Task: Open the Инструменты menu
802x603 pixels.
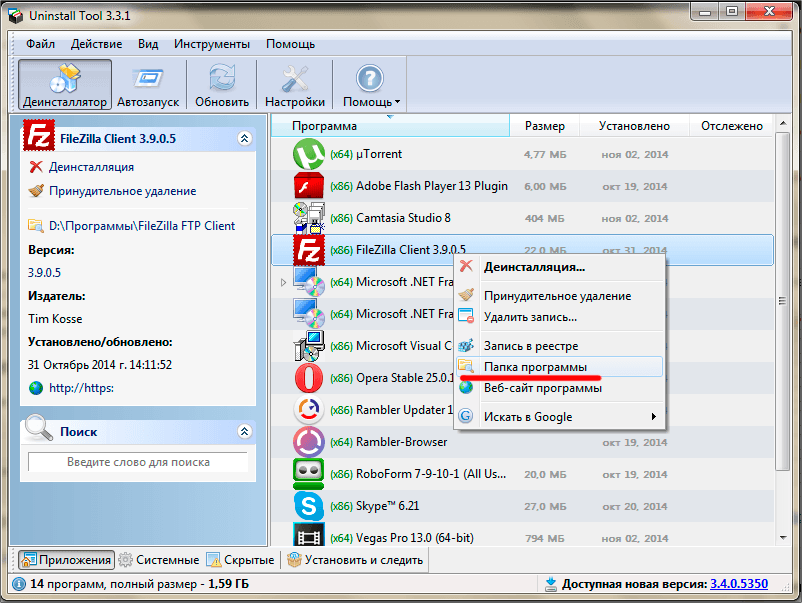Action: click(x=212, y=44)
